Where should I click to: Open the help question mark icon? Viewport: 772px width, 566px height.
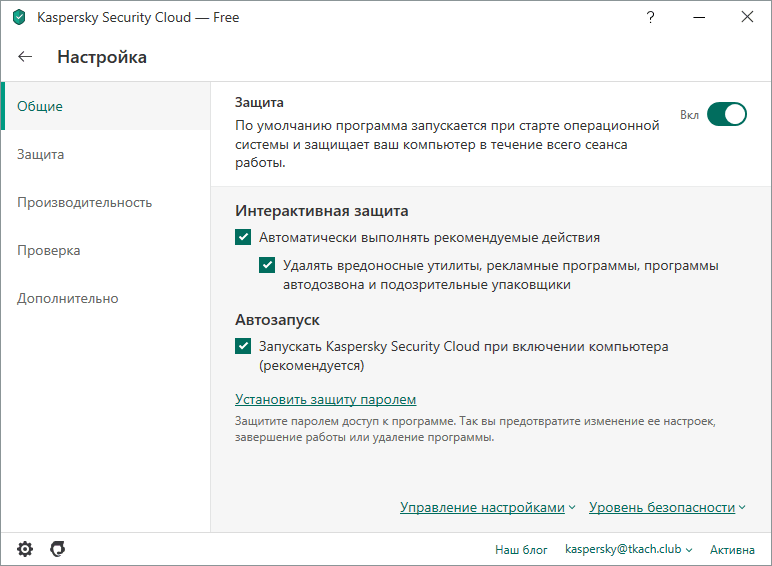[x=650, y=17]
